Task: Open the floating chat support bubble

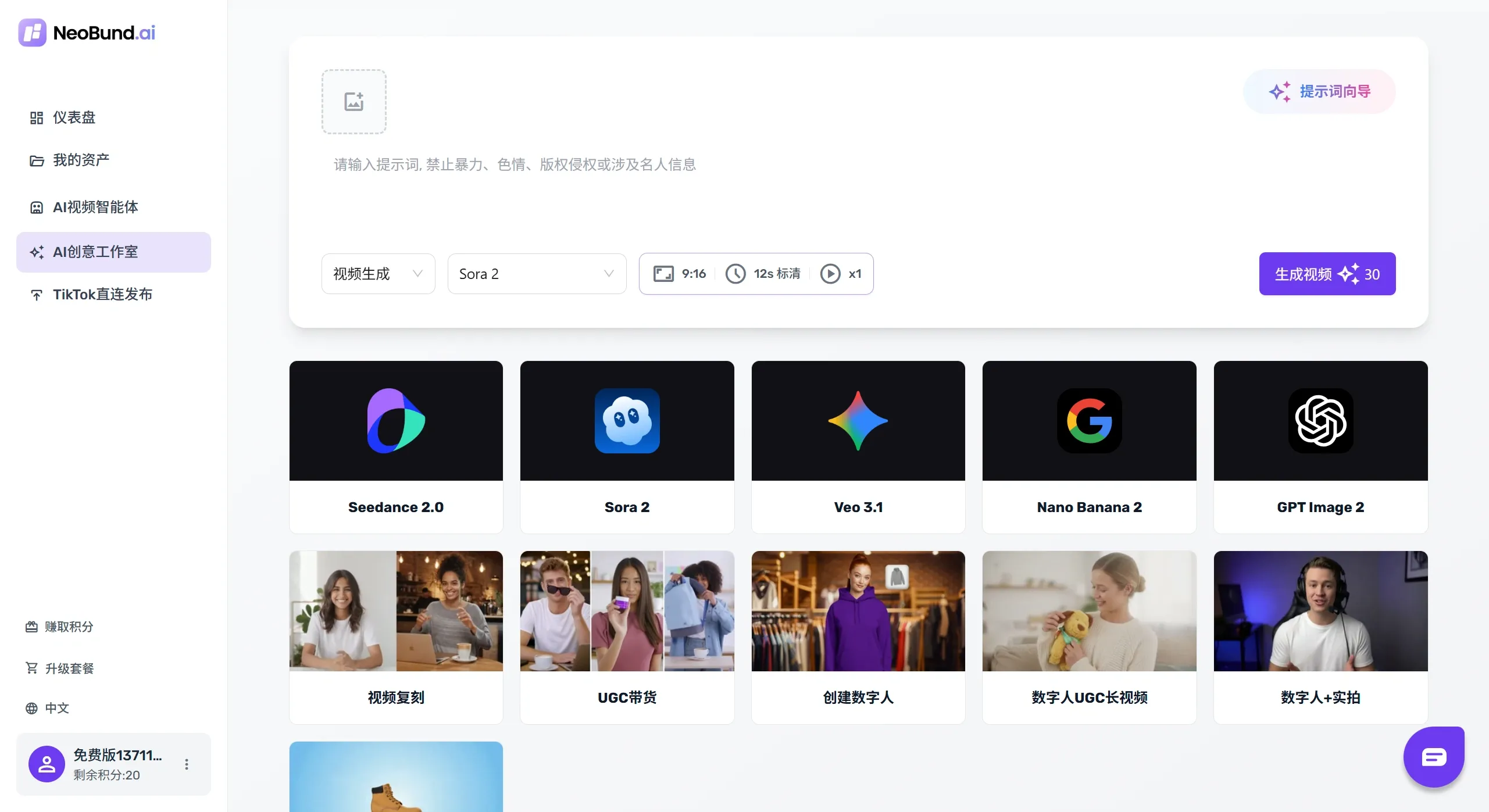Action: (x=1433, y=757)
